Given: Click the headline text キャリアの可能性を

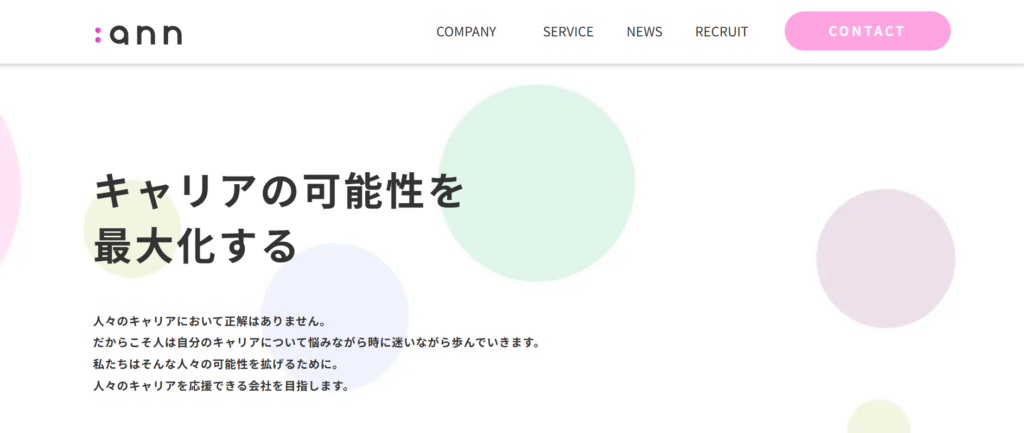Looking at the screenshot, I should pos(279,191).
